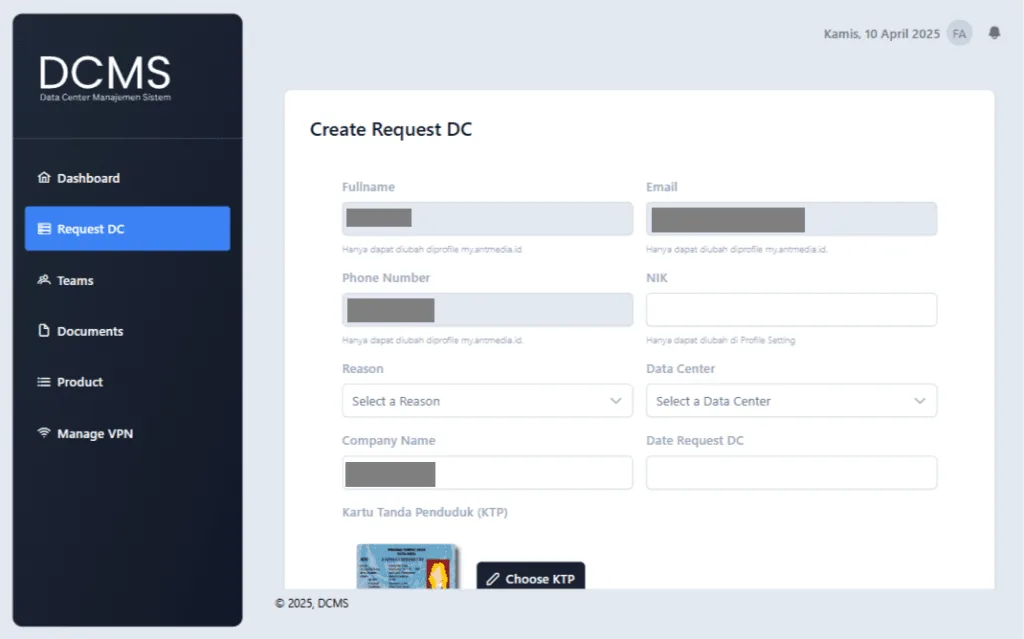Click the Data Center dropdown chevron arrow

[919, 401]
